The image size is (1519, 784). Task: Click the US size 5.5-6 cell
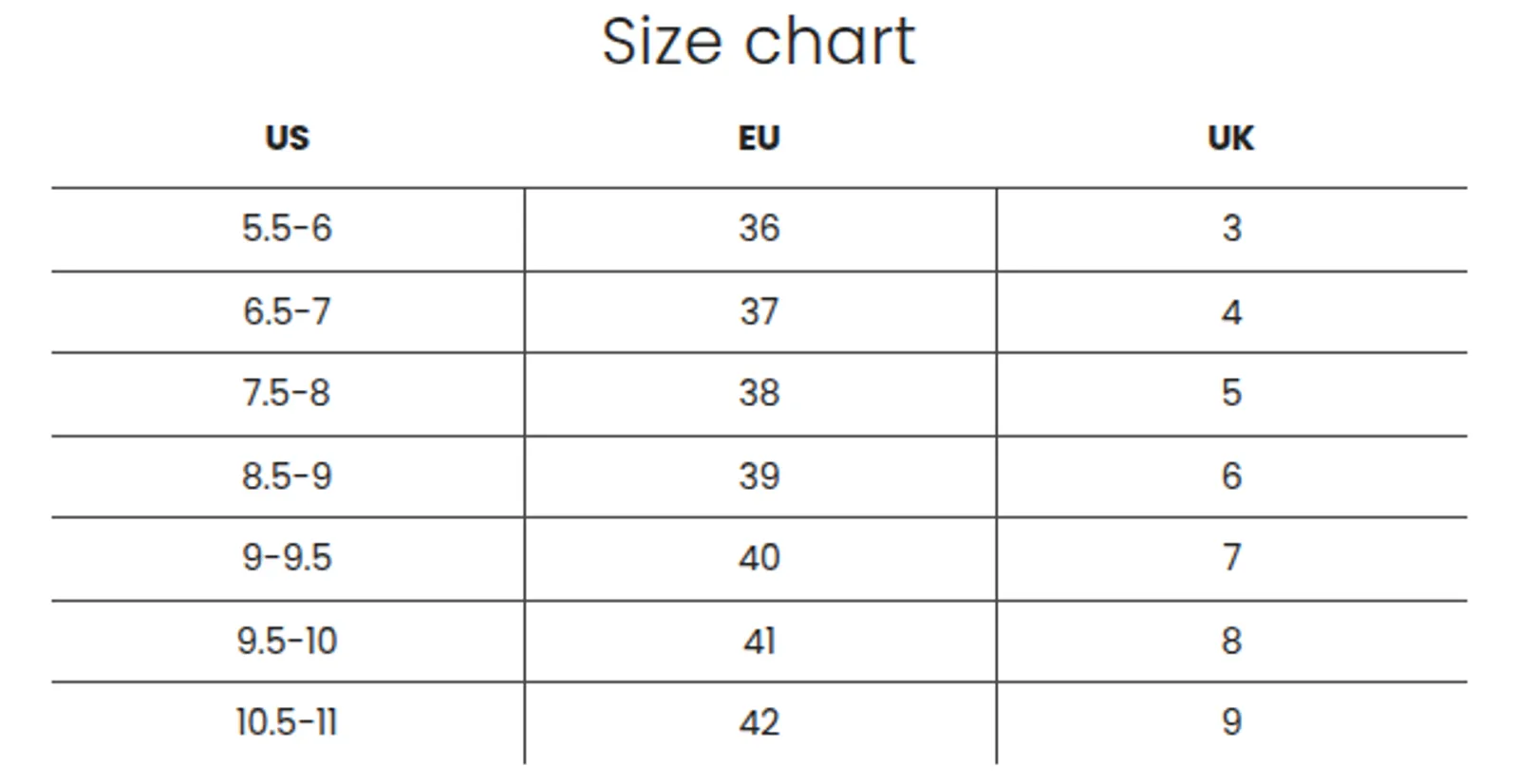click(287, 229)
